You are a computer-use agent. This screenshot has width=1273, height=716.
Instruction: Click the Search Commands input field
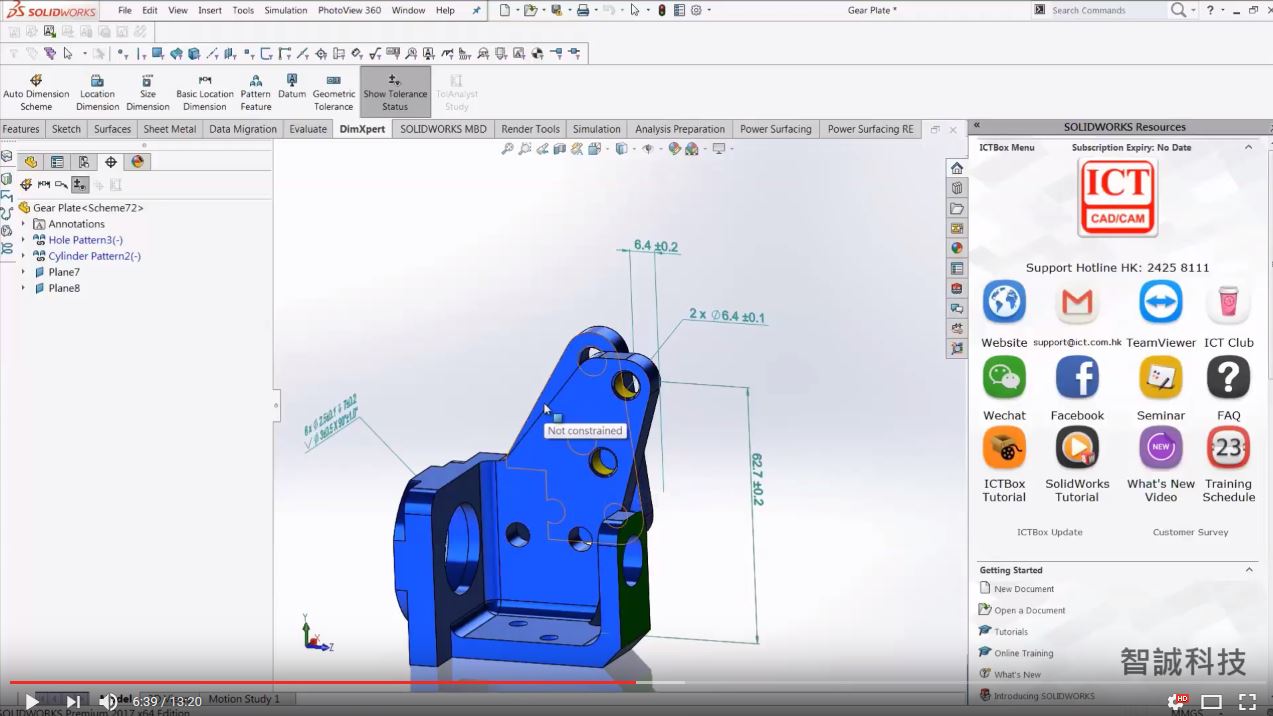click(1105, 10)
